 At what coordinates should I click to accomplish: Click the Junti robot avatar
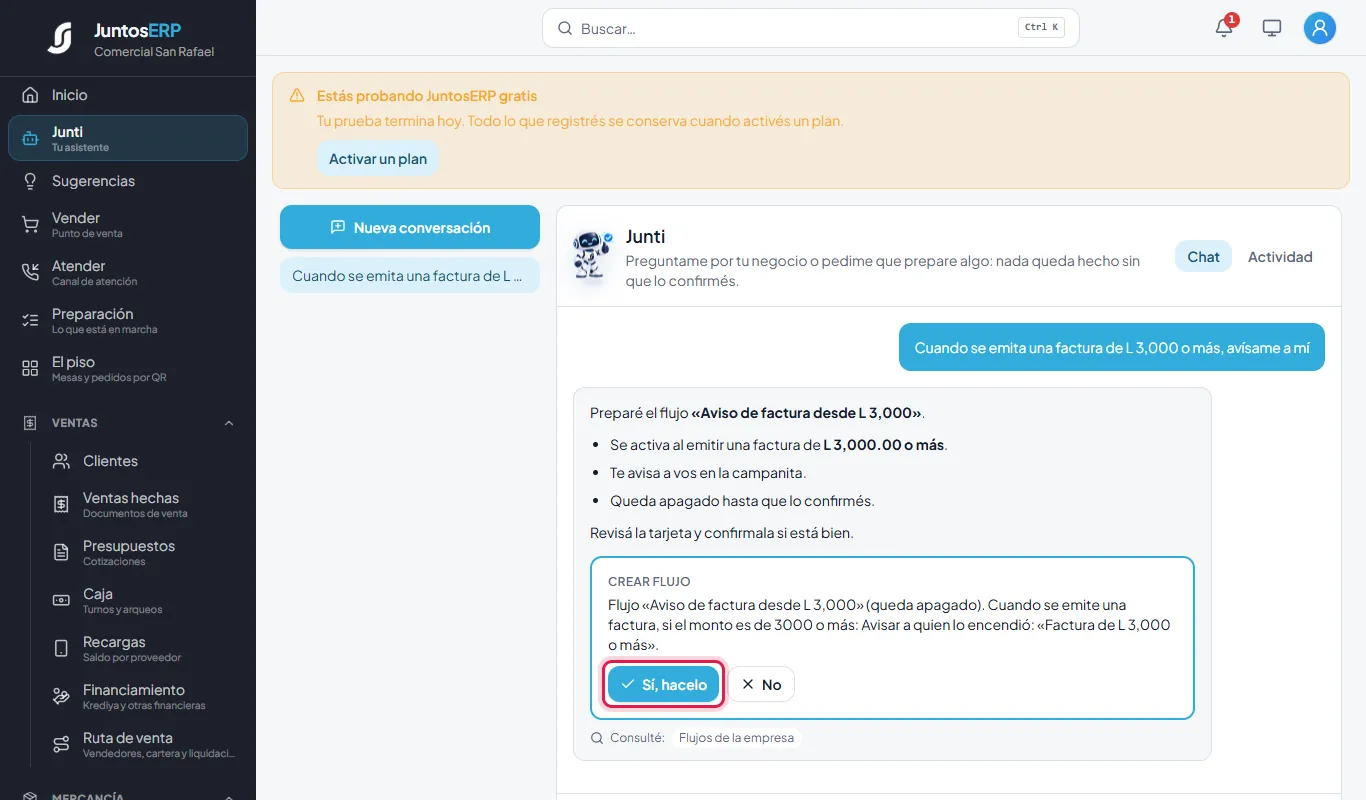593,255
